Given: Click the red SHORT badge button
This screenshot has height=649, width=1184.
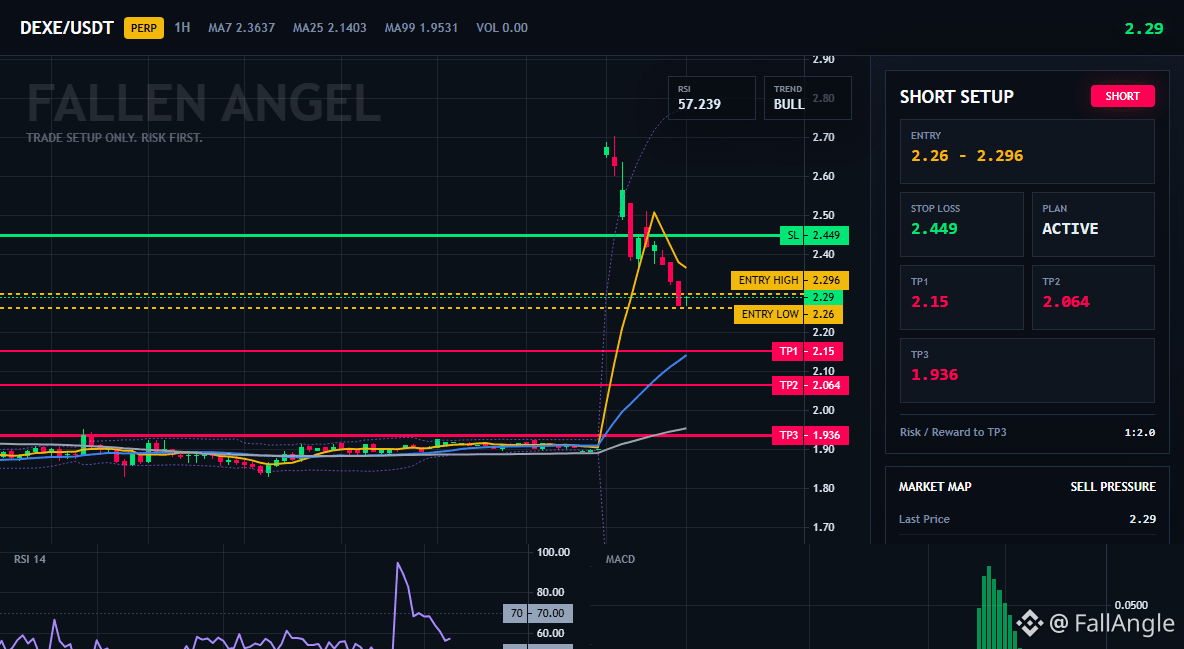Looking at the screenshot, I should click(1122, 96).
